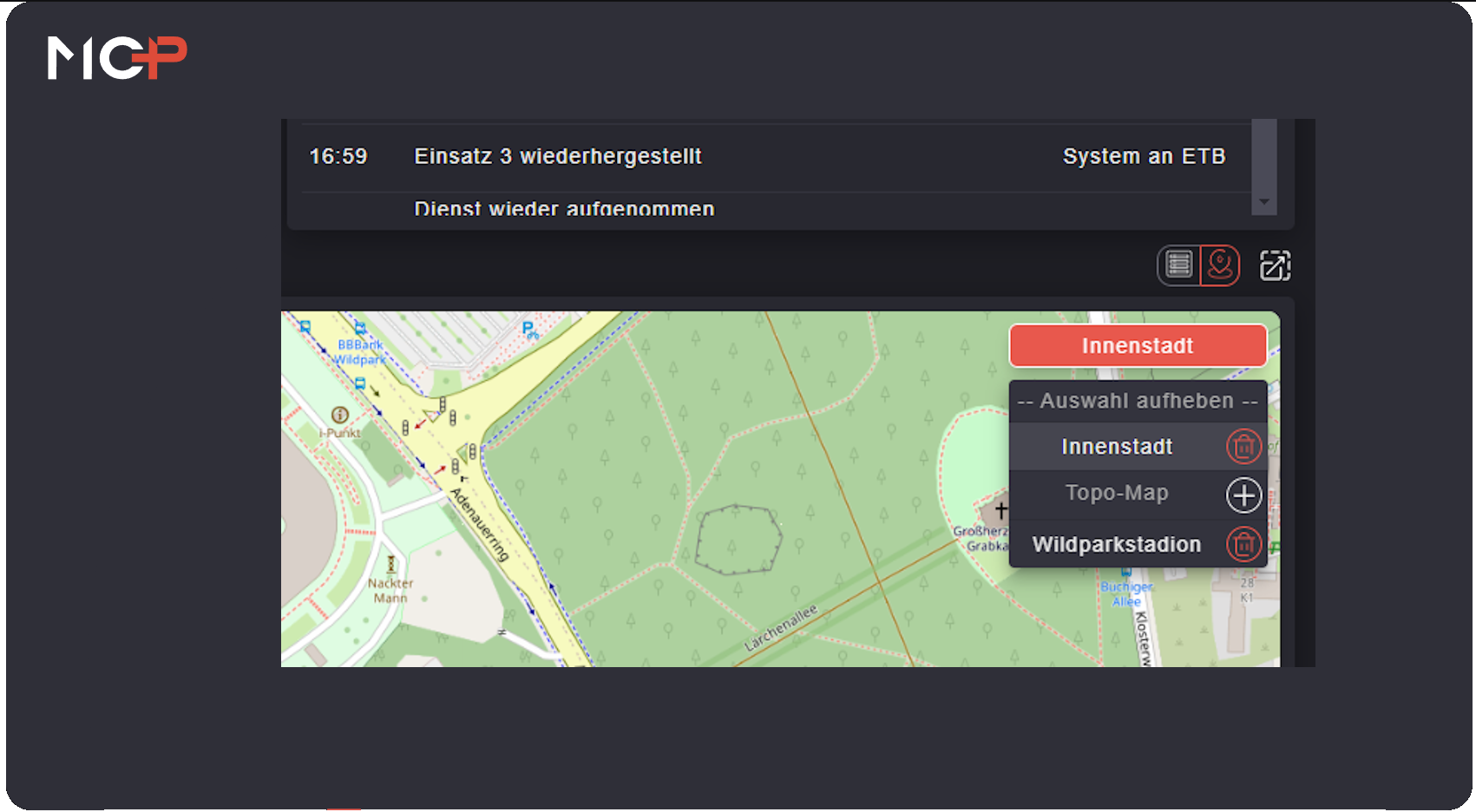Click the chapel cross icon on map
This screenshot has width=1476, height=812.
click(x=1000, y=510)
